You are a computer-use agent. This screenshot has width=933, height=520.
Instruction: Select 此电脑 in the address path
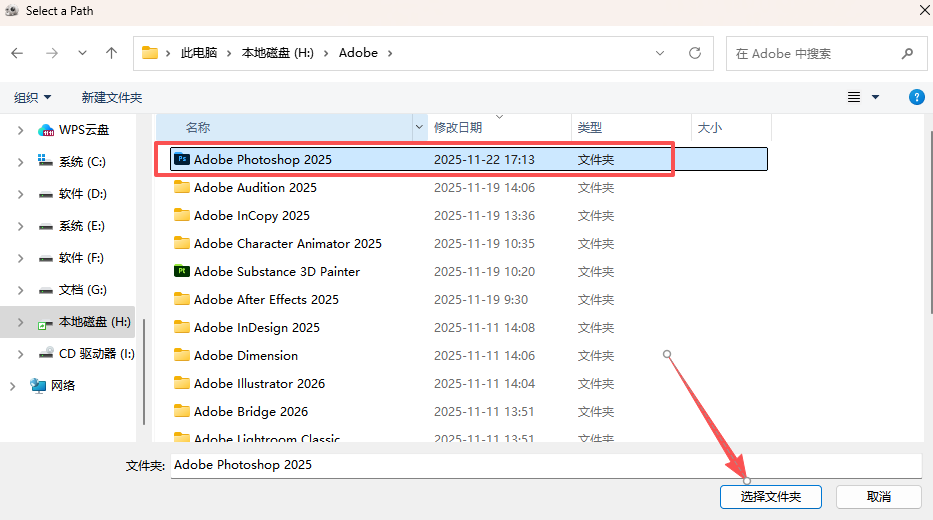[199, 53]
